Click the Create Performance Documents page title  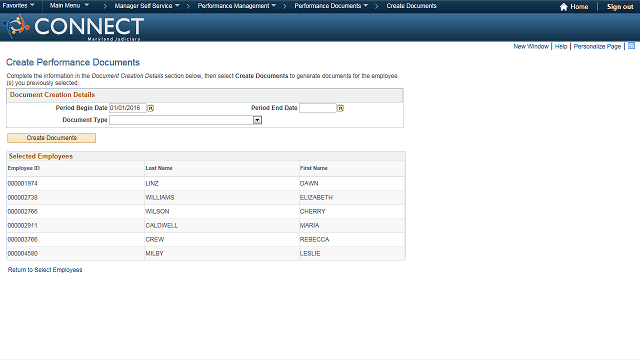(73, 62)
